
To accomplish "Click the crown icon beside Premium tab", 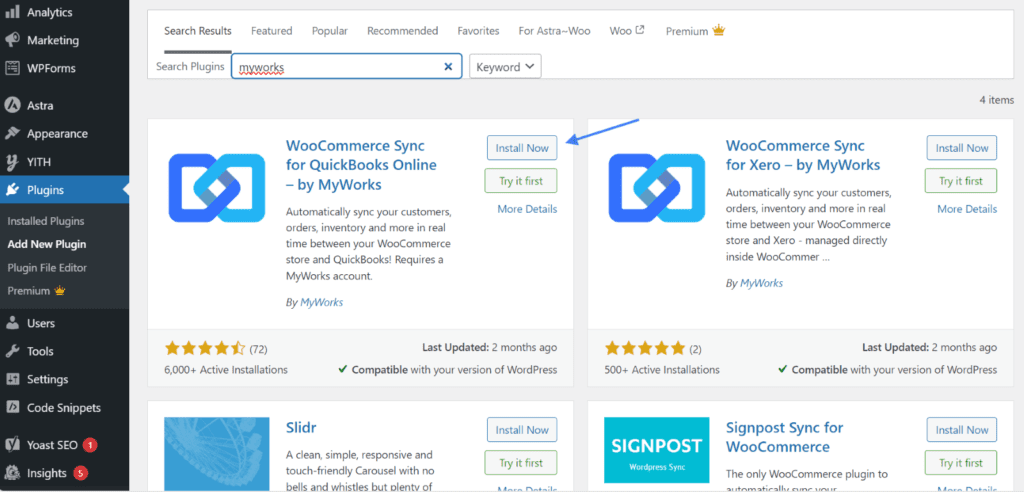I will (719, 30).
